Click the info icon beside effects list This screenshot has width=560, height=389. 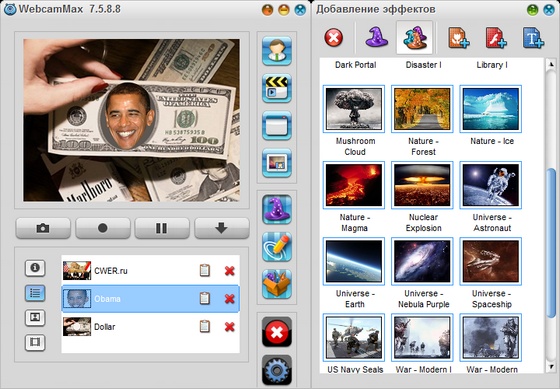point(35,268)
